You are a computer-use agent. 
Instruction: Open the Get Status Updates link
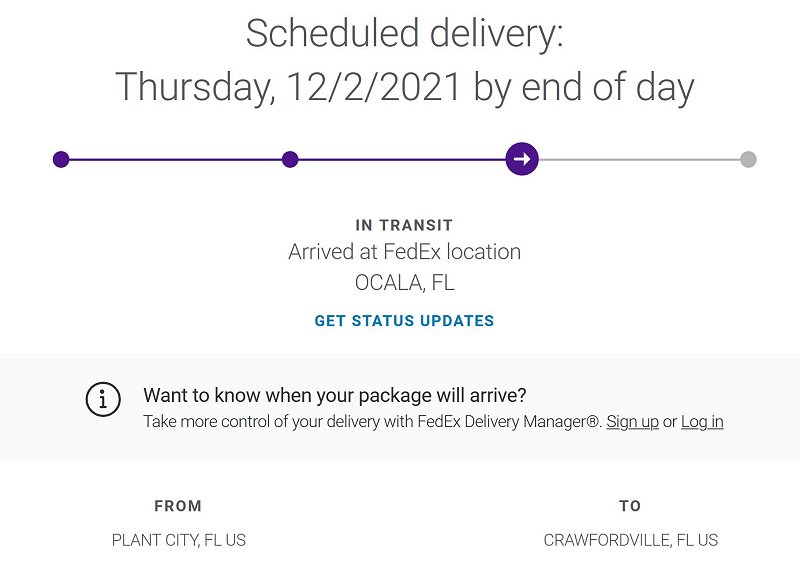point(404,321)
